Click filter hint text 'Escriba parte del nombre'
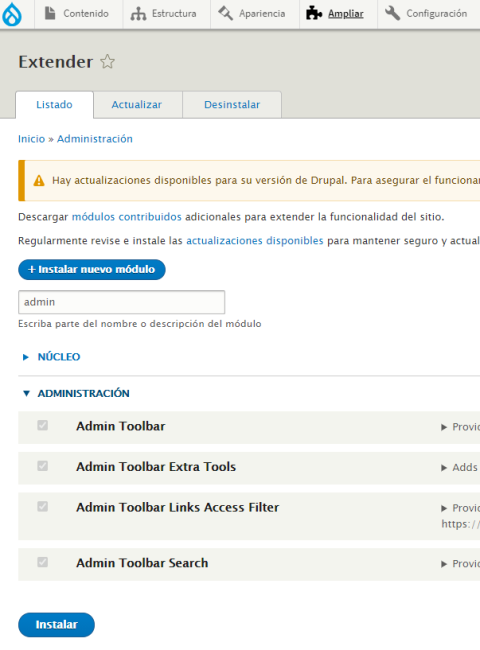 click(140, 324)
